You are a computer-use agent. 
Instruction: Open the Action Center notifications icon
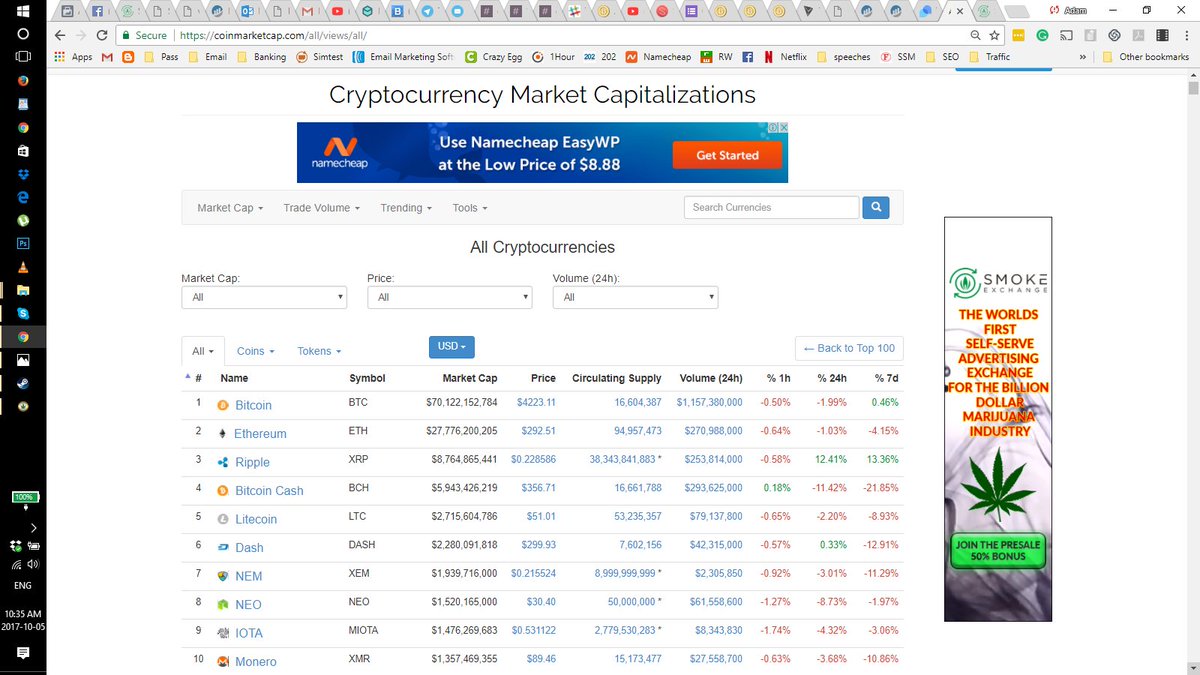click(22, 653)
